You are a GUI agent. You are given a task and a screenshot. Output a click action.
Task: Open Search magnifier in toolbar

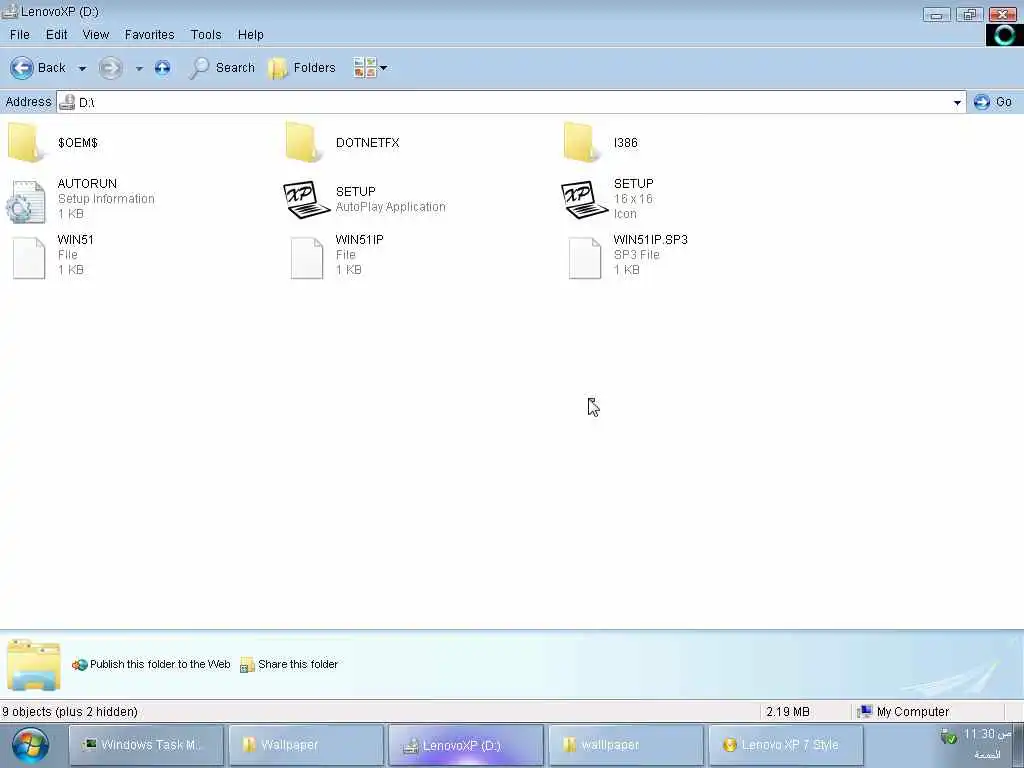[199, 68]
